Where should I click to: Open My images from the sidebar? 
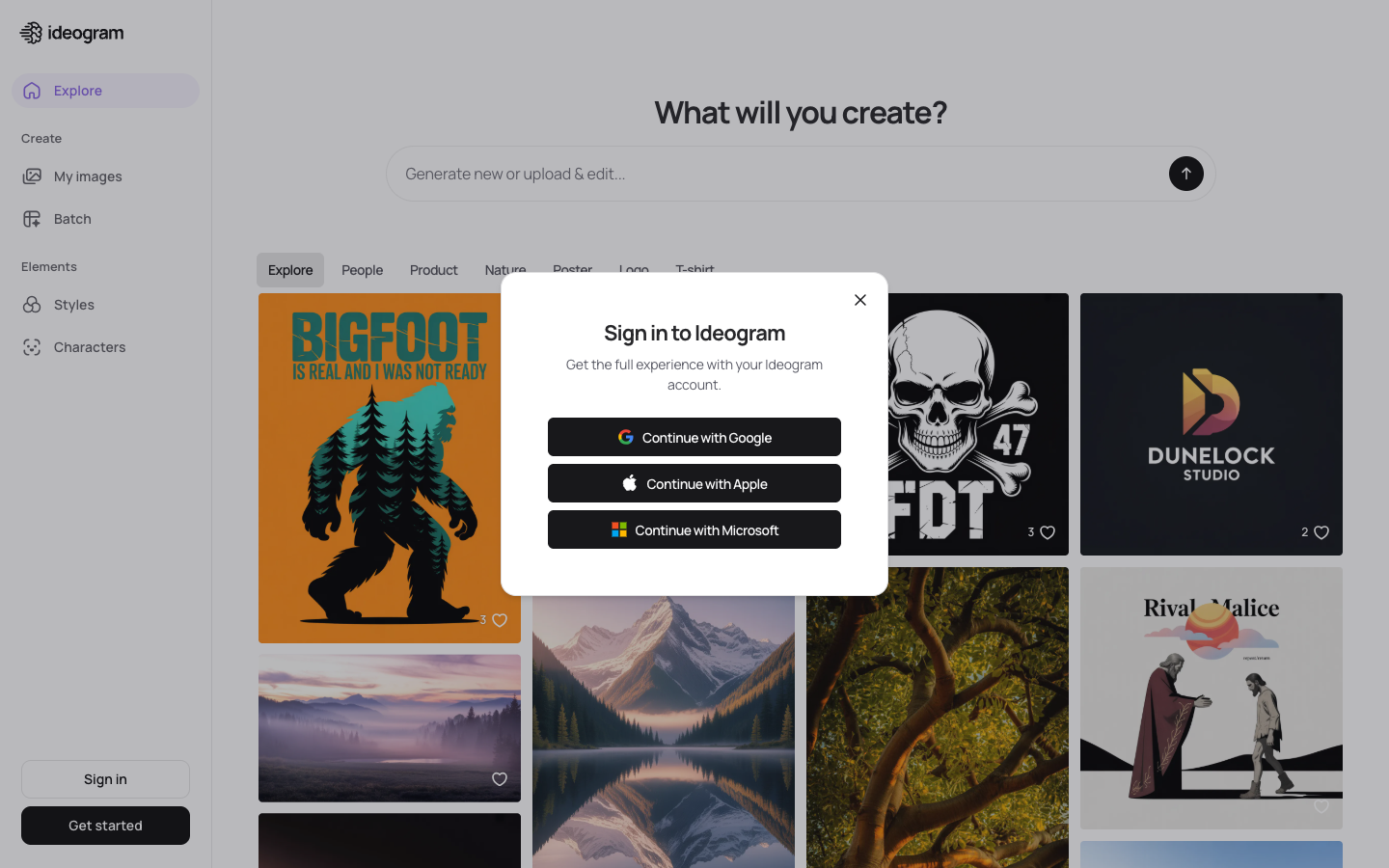coord(87,176)
